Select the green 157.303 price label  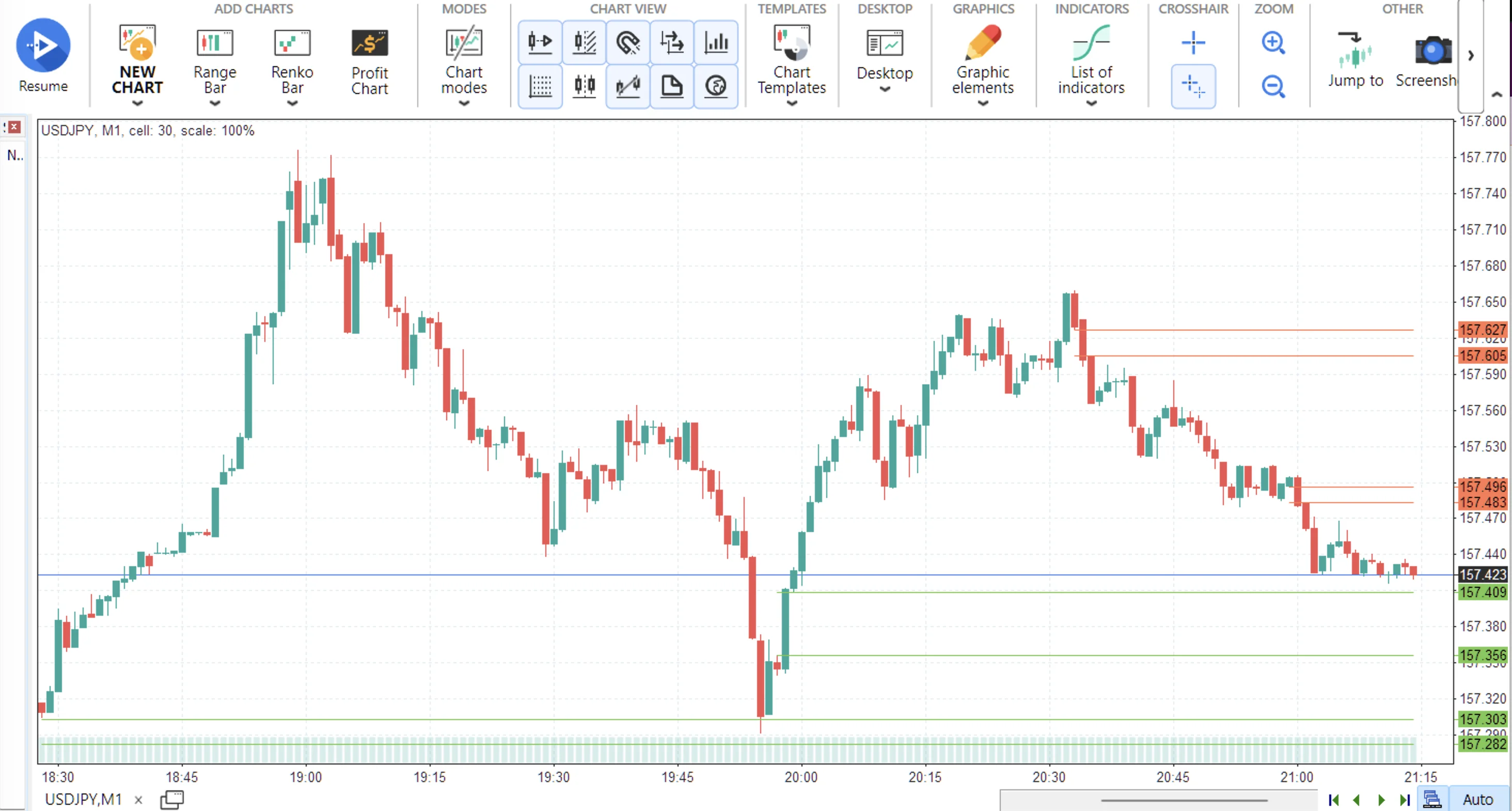click(1483, 719)
